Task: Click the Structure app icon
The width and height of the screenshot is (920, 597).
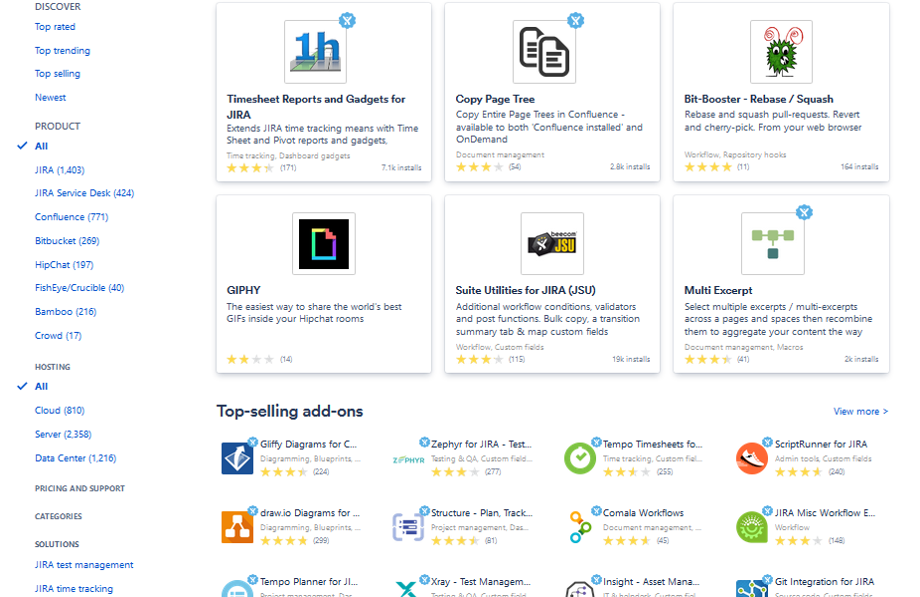Action: coord(408,527)
